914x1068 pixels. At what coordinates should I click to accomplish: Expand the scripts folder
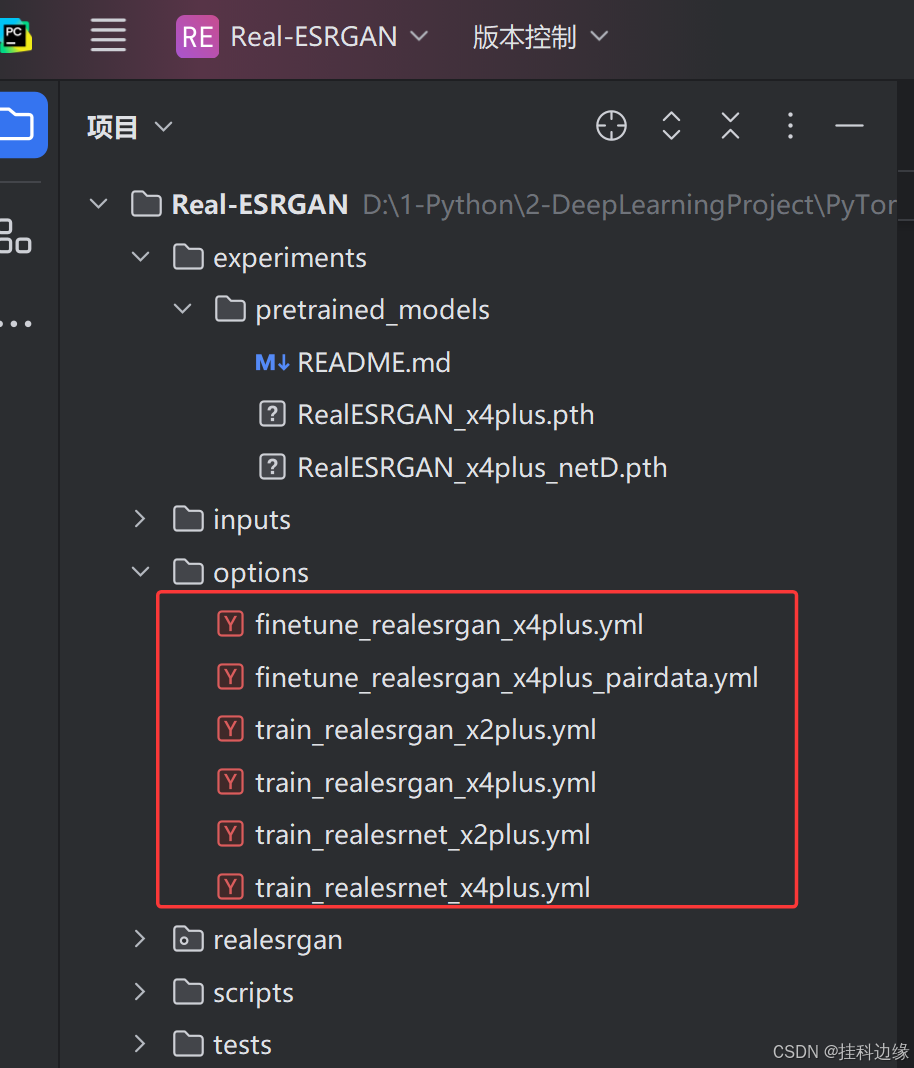pyautogui.click(x=140, y=991)
